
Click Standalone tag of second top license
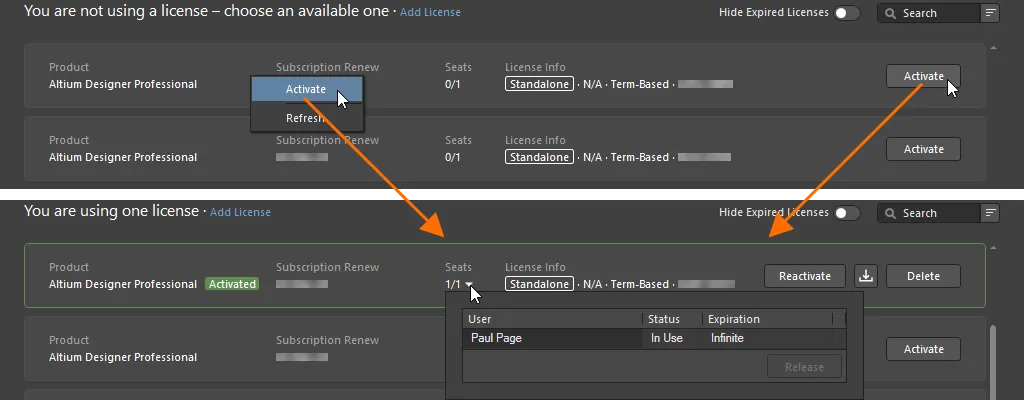(x=539, y=157)
